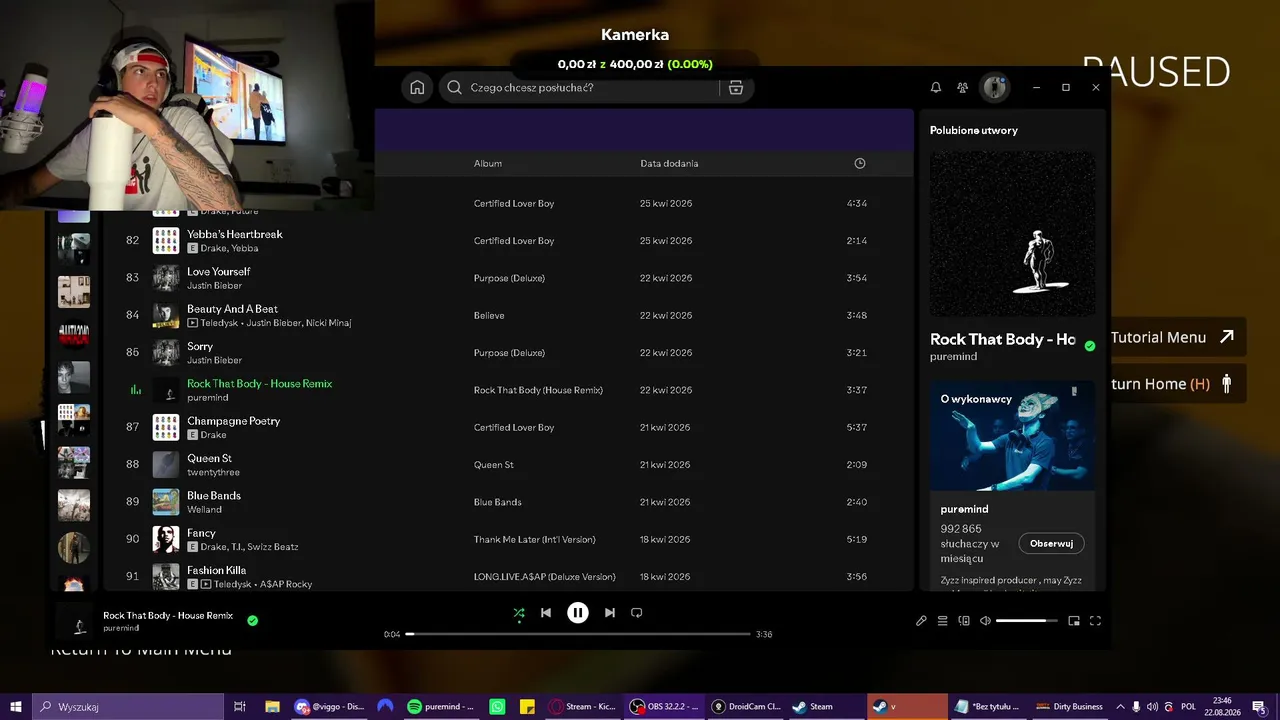Viewport: 1280px width, 720px height.
Task: Open album link 'LONG.LIVE.A$AP (Deluxe Version)'
Action: click(544, 577)
